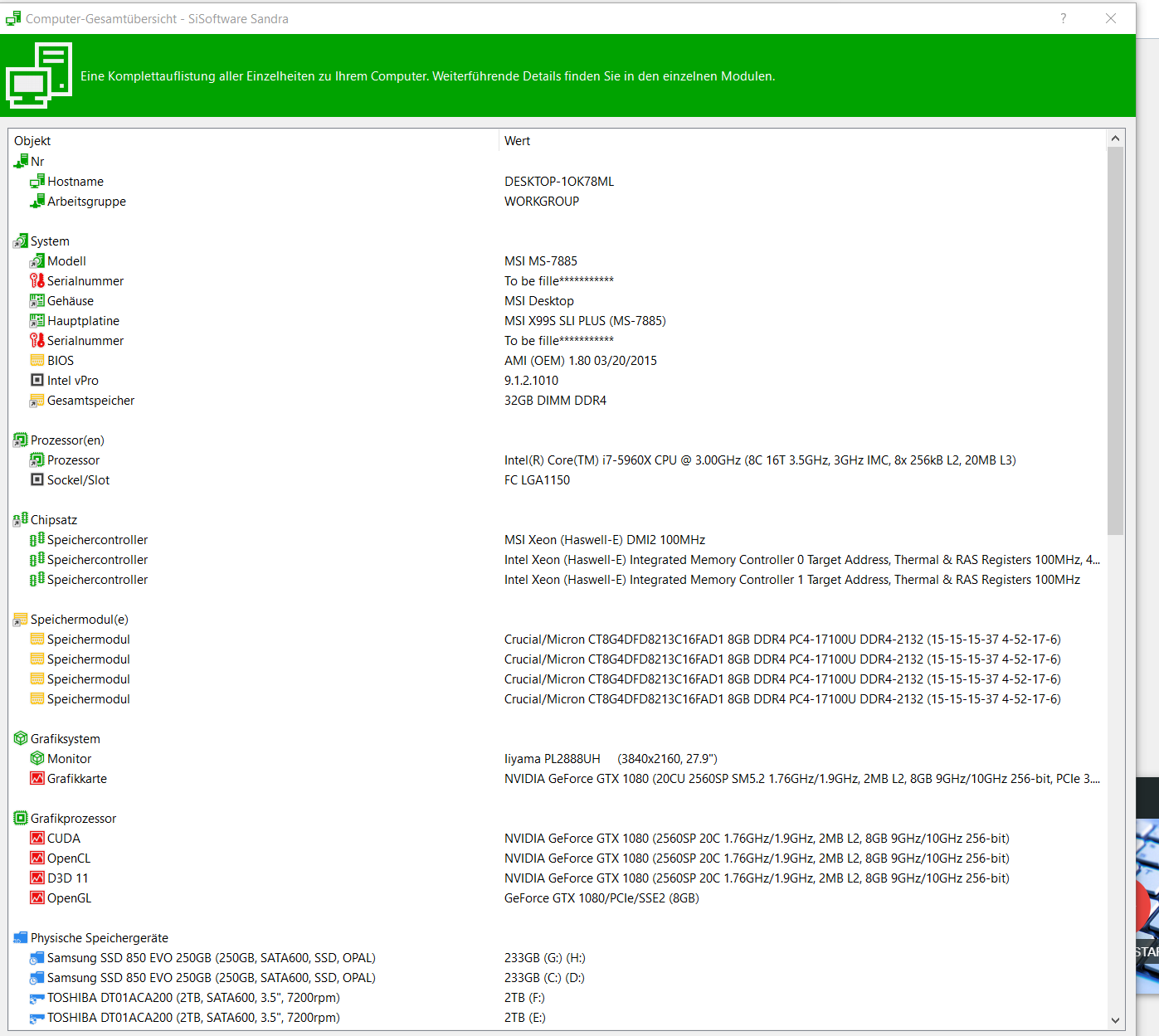Click the scrollbar down arrow
Image resolution: width=1159 pixels, height=1036 pixels.
tap(1115, 1020)
